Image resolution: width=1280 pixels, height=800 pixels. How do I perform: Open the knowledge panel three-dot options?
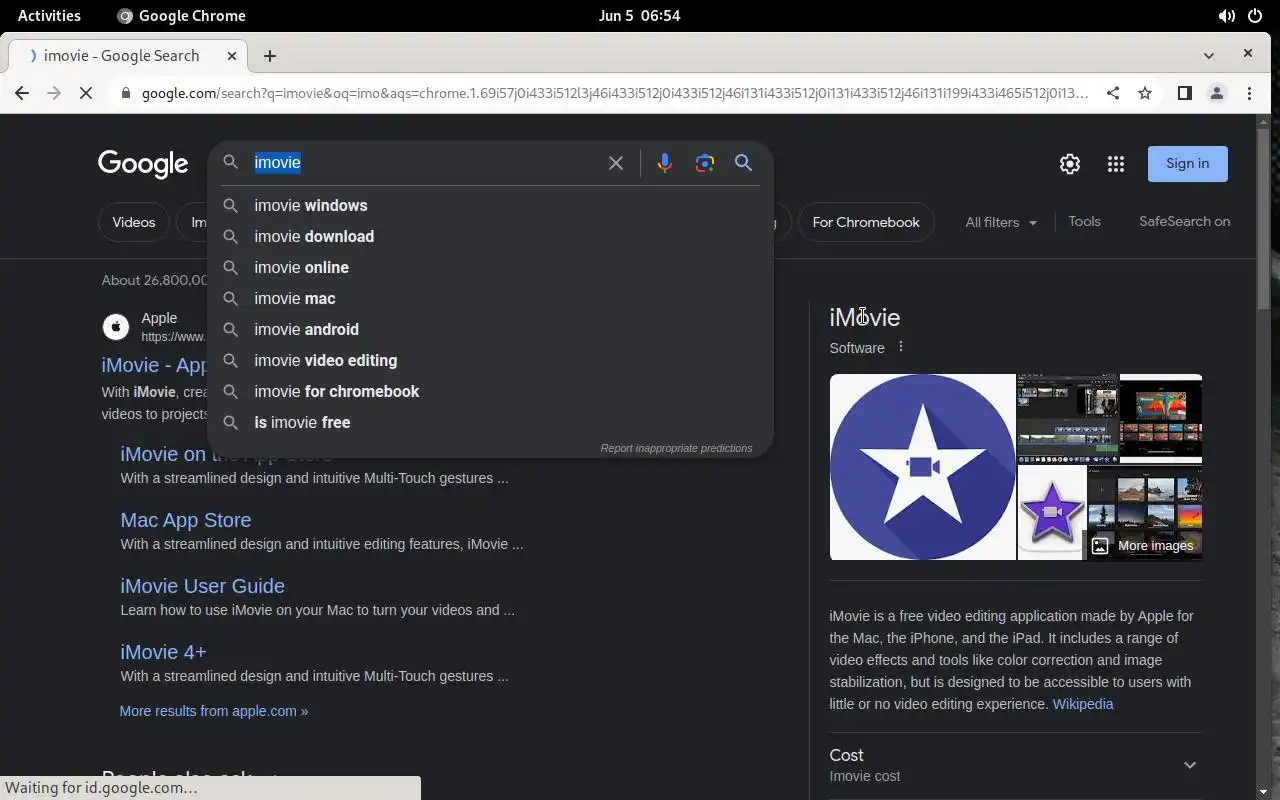[x=901, y=347]
